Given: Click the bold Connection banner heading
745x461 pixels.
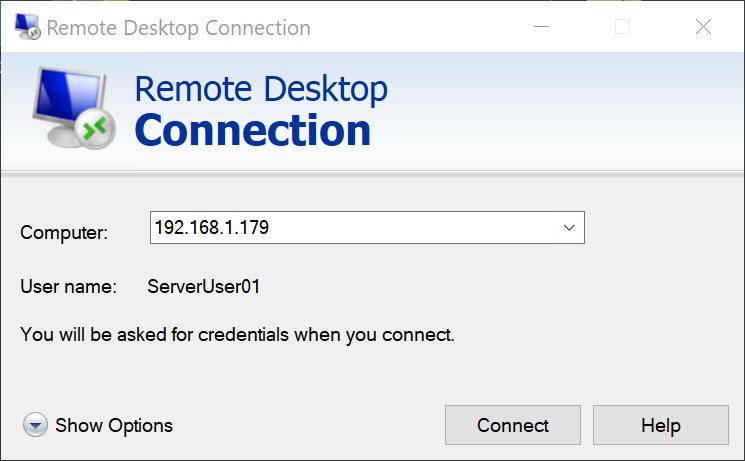Looking at the screenshot, I should point(252,130).
